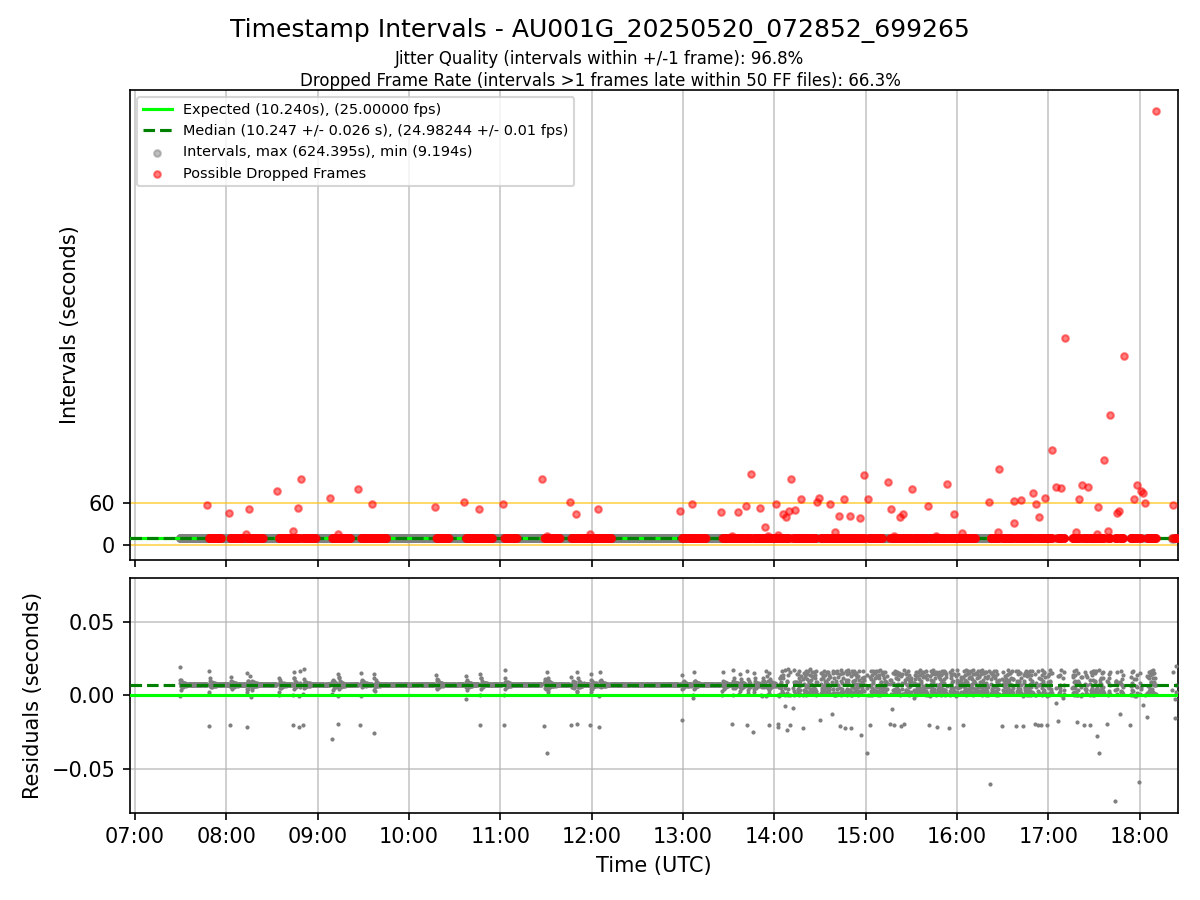Click the "Median (10.247 +/- 0.026 s)" legend entry
This screenshot has height=900, width=1200.
coord(375,130)
